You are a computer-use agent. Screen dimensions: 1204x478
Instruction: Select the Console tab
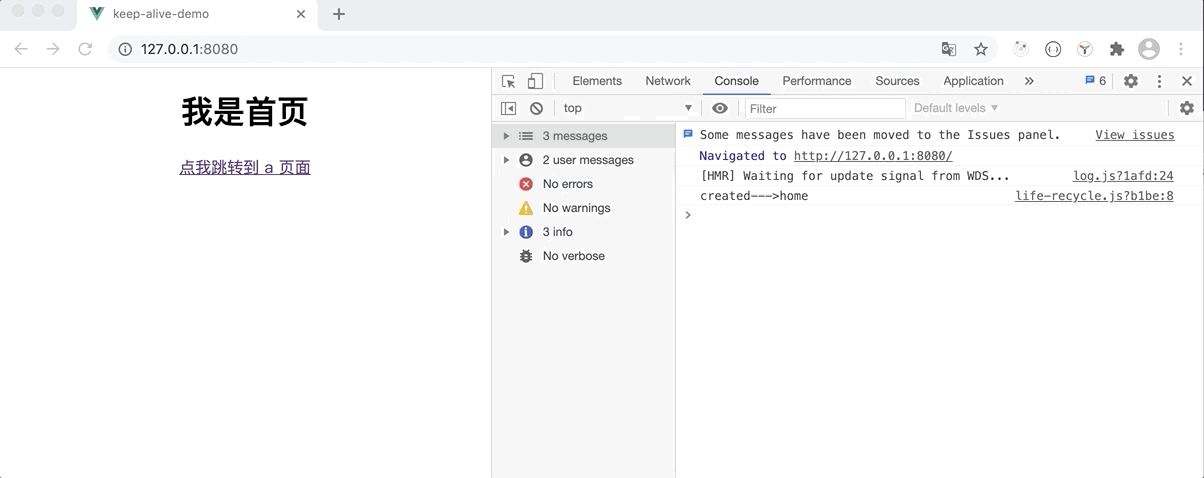pos(737,81)
